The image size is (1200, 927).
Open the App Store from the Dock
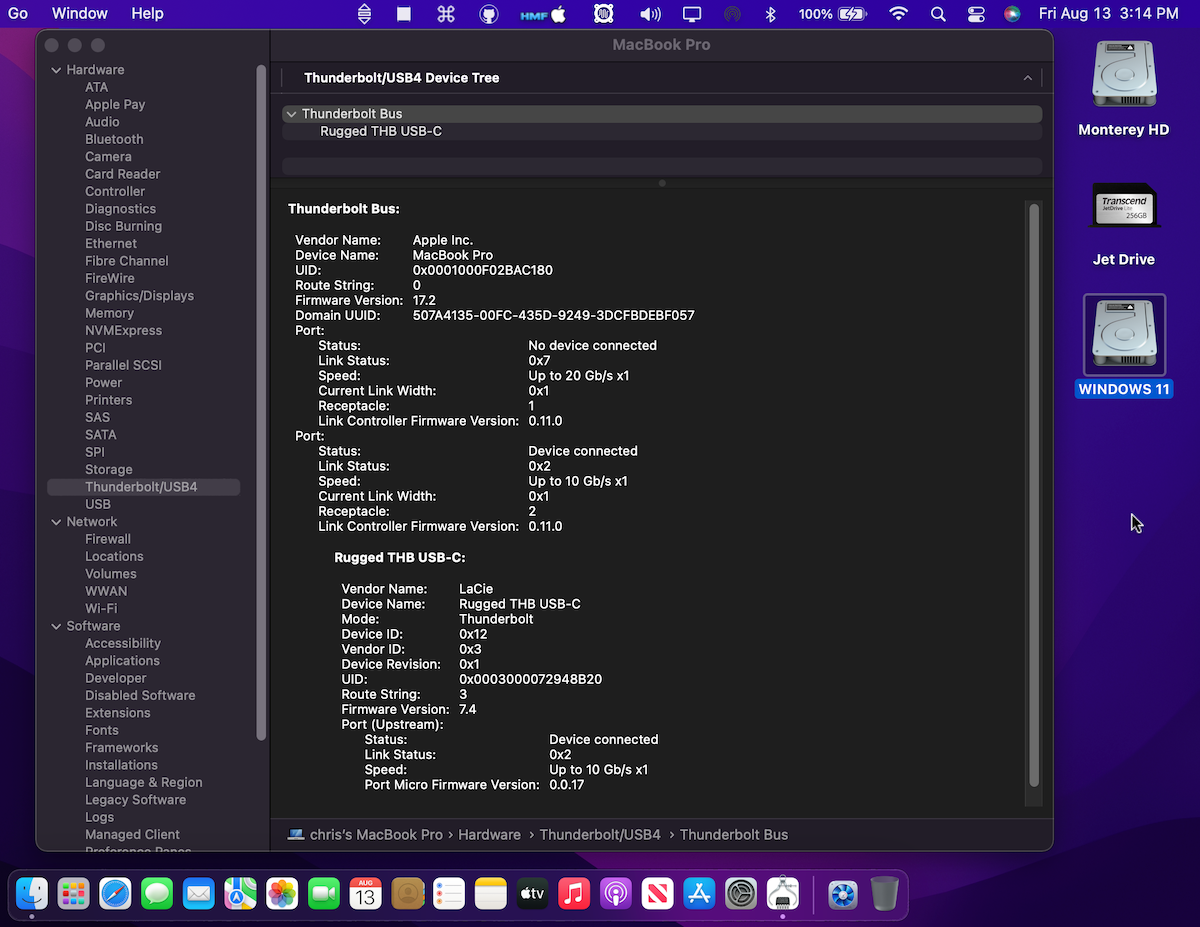coord(700,893)
